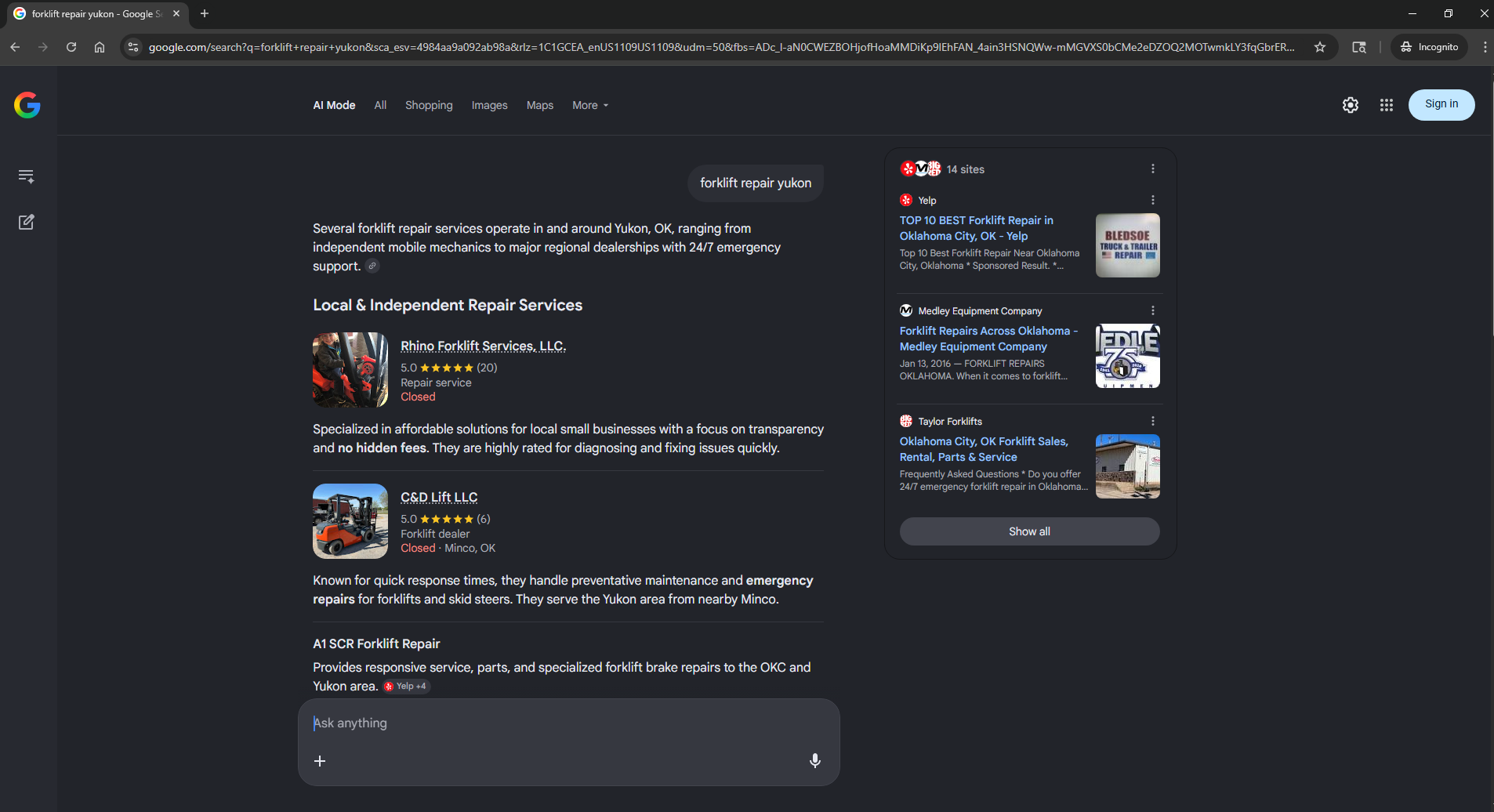Click the browser address bar URL
Screen dimensions: 1494x812
721,47
